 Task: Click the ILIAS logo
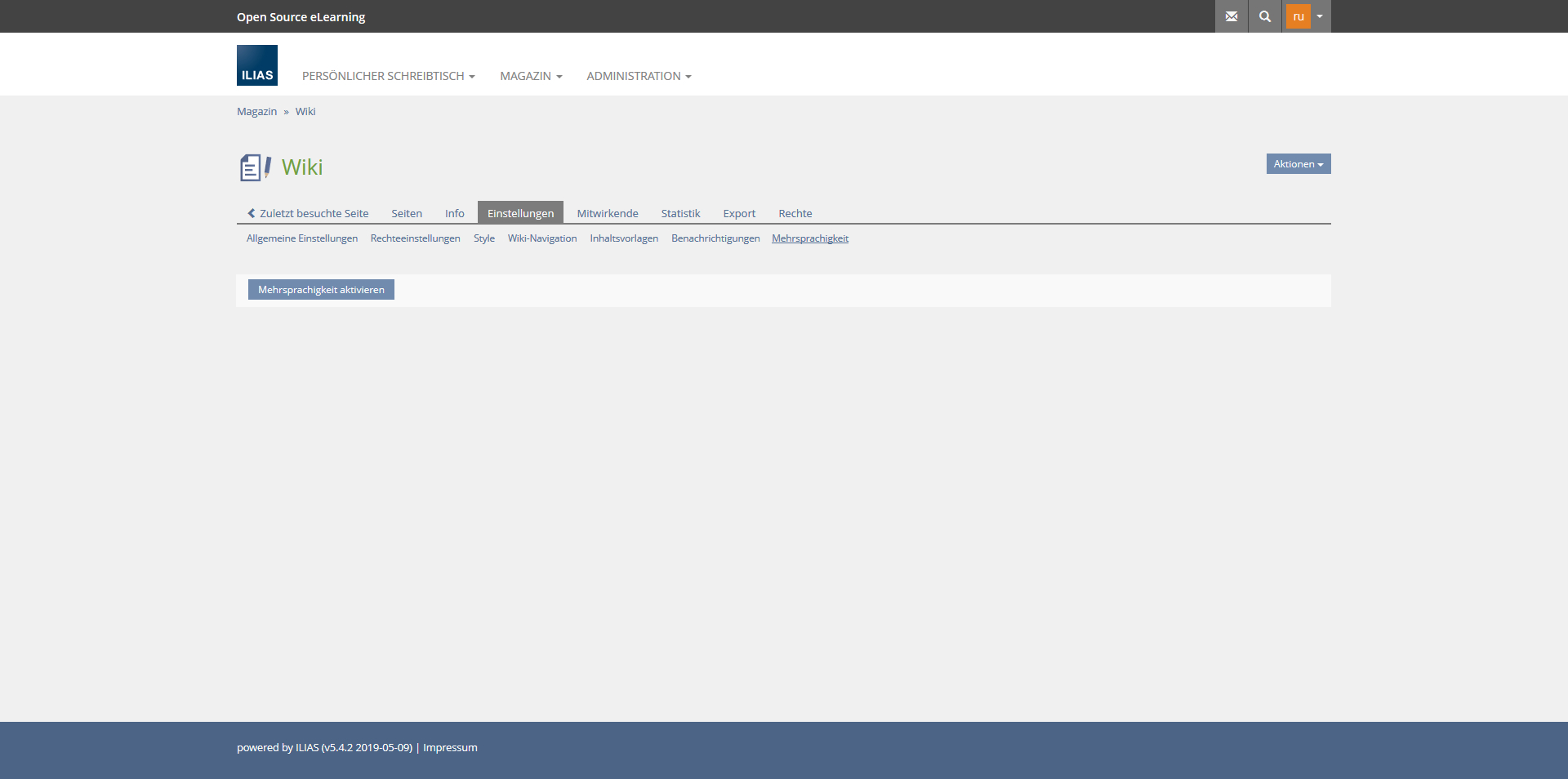(257, 65)
